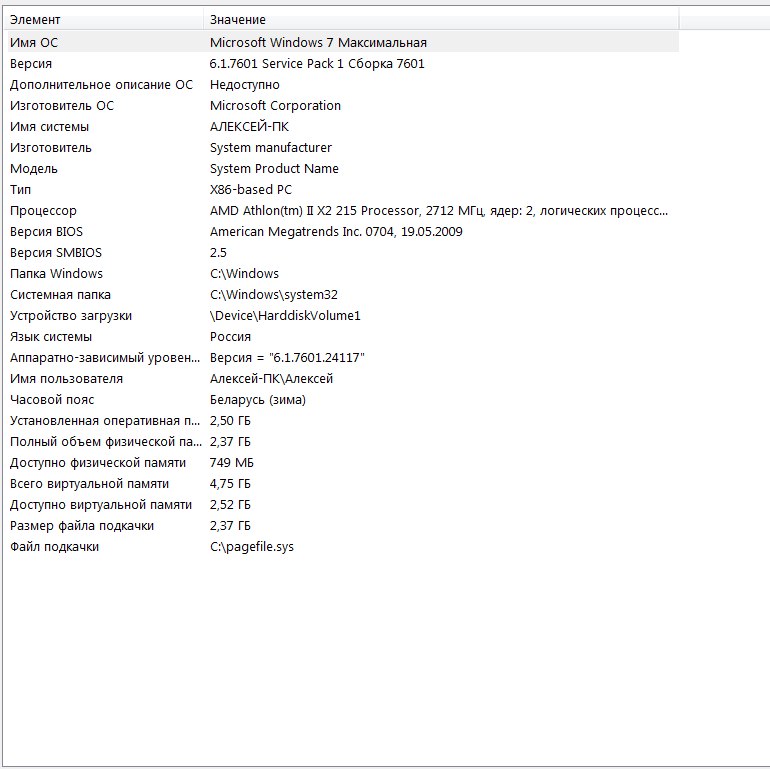Click the "Папка Windows" row
This screenshot has height=769, width=770.
coord(56,274)
